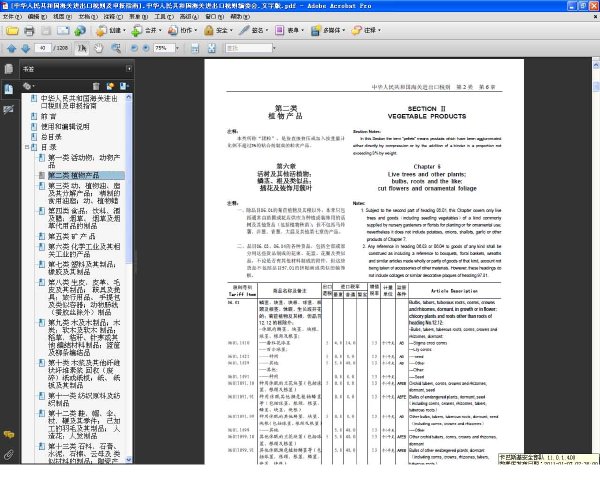The width and height of the screenshot is (600, 480).
Task: Open the 多媒体 (Multimedia) dropdown
Action: (328, 31)
